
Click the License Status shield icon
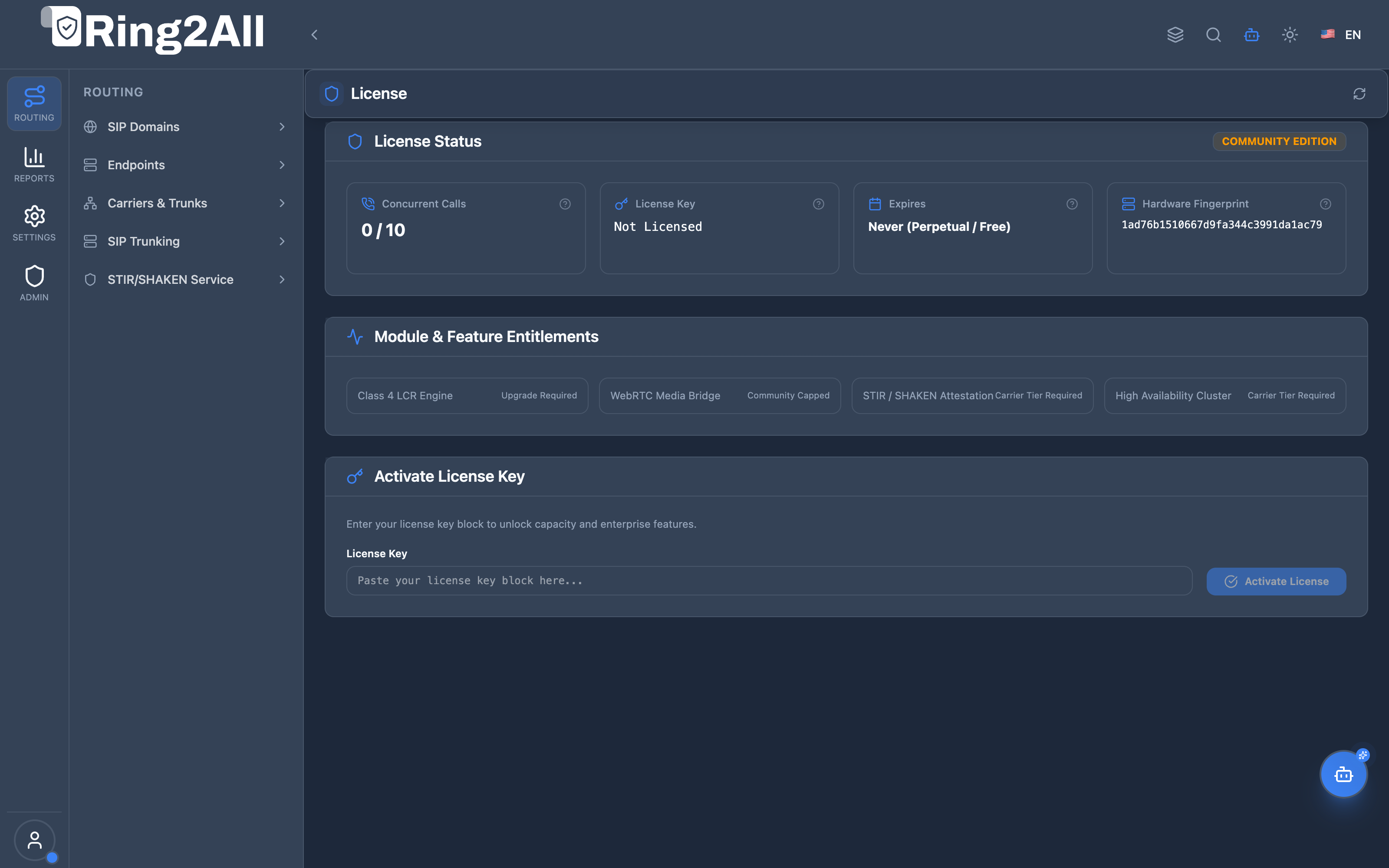tap(355, 141)
